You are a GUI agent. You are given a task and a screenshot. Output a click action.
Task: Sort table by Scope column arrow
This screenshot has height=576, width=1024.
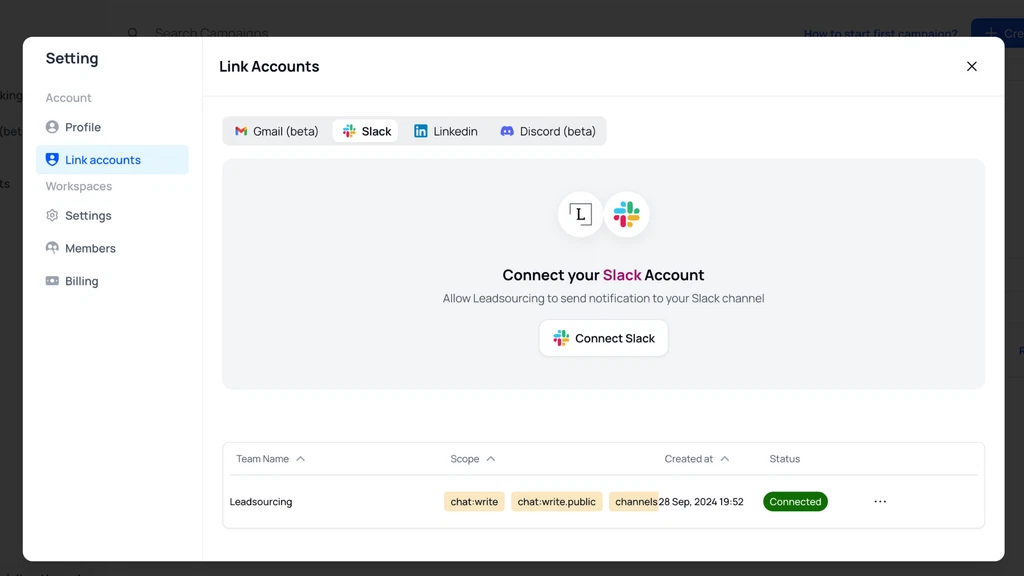(490, 459)
